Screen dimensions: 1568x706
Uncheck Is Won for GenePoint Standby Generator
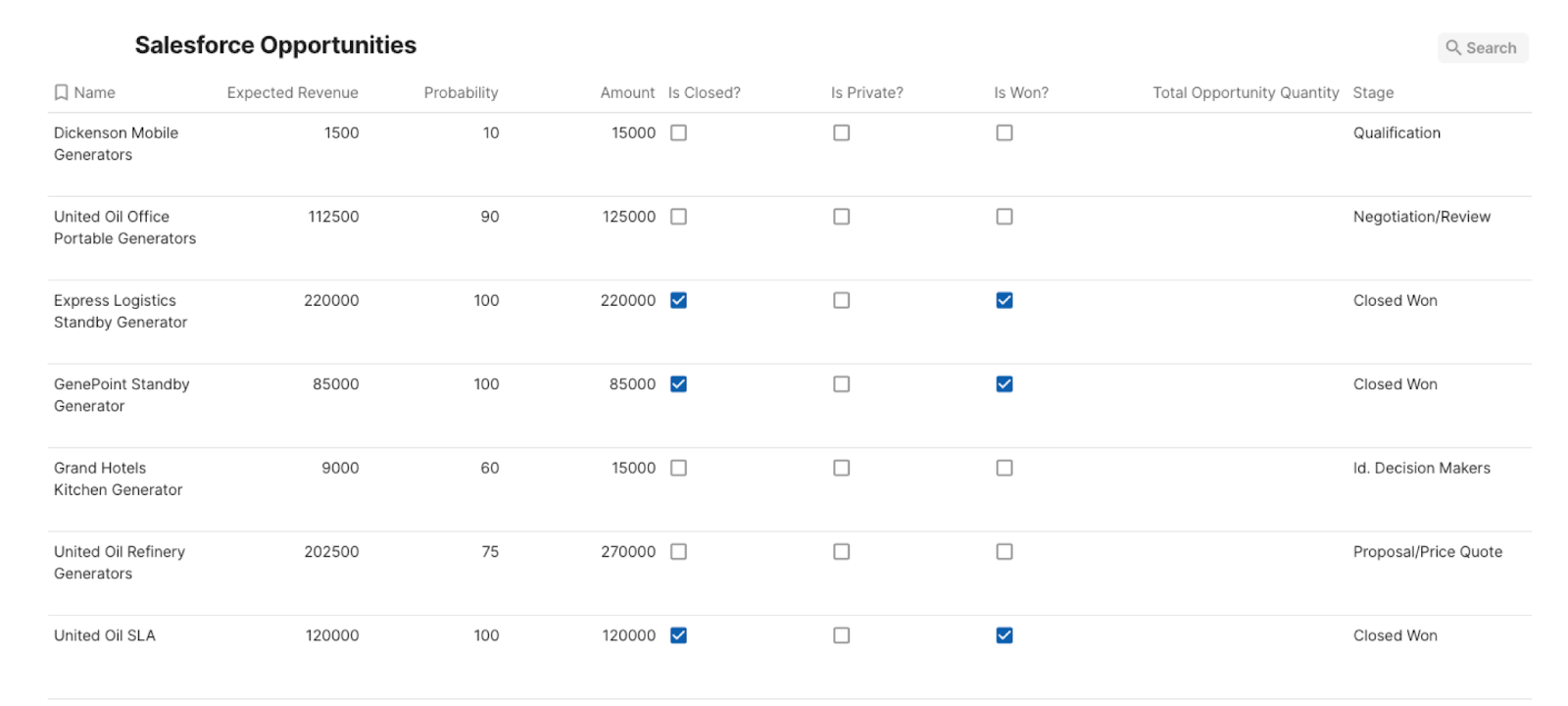[1004, 384]
